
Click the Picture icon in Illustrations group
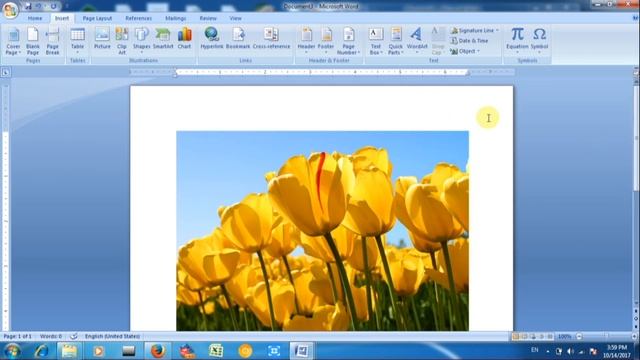tap(102, 39)
